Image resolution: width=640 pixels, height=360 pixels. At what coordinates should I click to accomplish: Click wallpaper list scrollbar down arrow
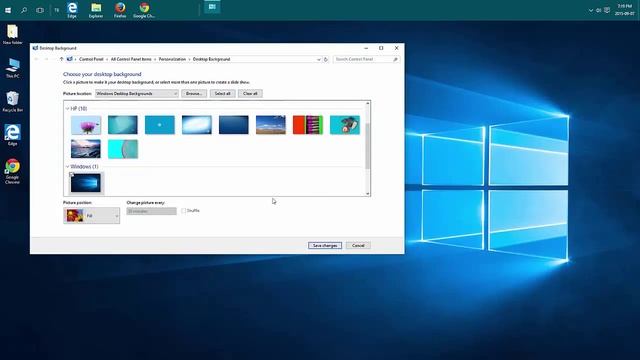coord(367,193)
